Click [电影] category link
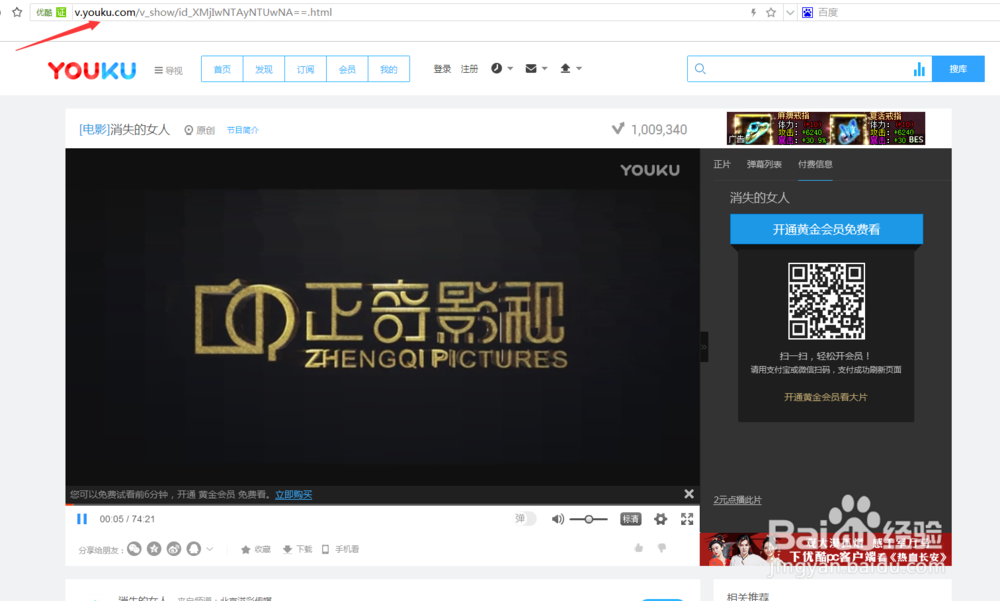This screenshot has height=601, width=1000. (x=94, y=130)
